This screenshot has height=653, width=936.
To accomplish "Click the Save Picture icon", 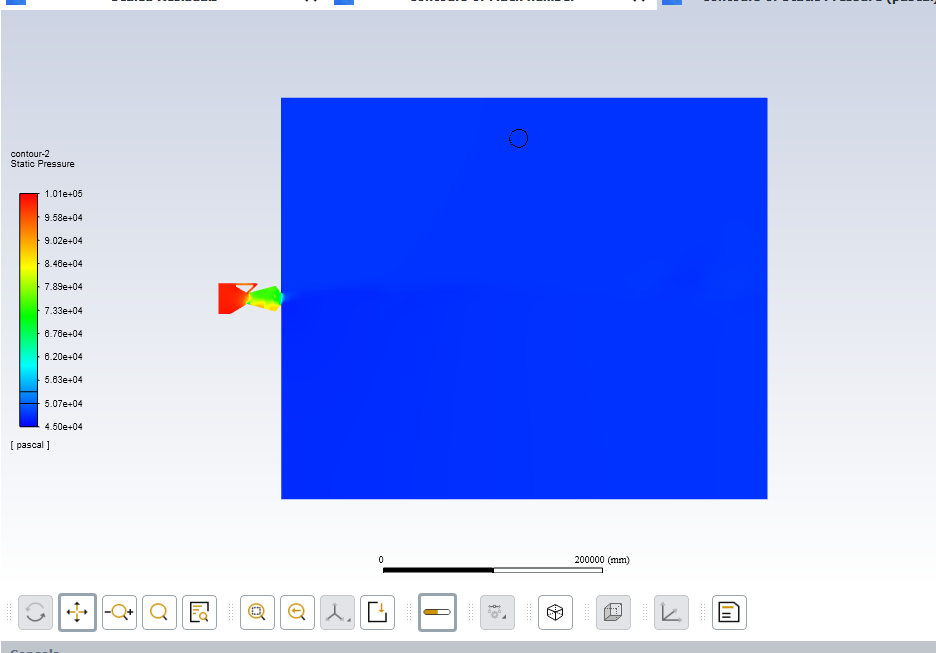I will click(377, 612).
